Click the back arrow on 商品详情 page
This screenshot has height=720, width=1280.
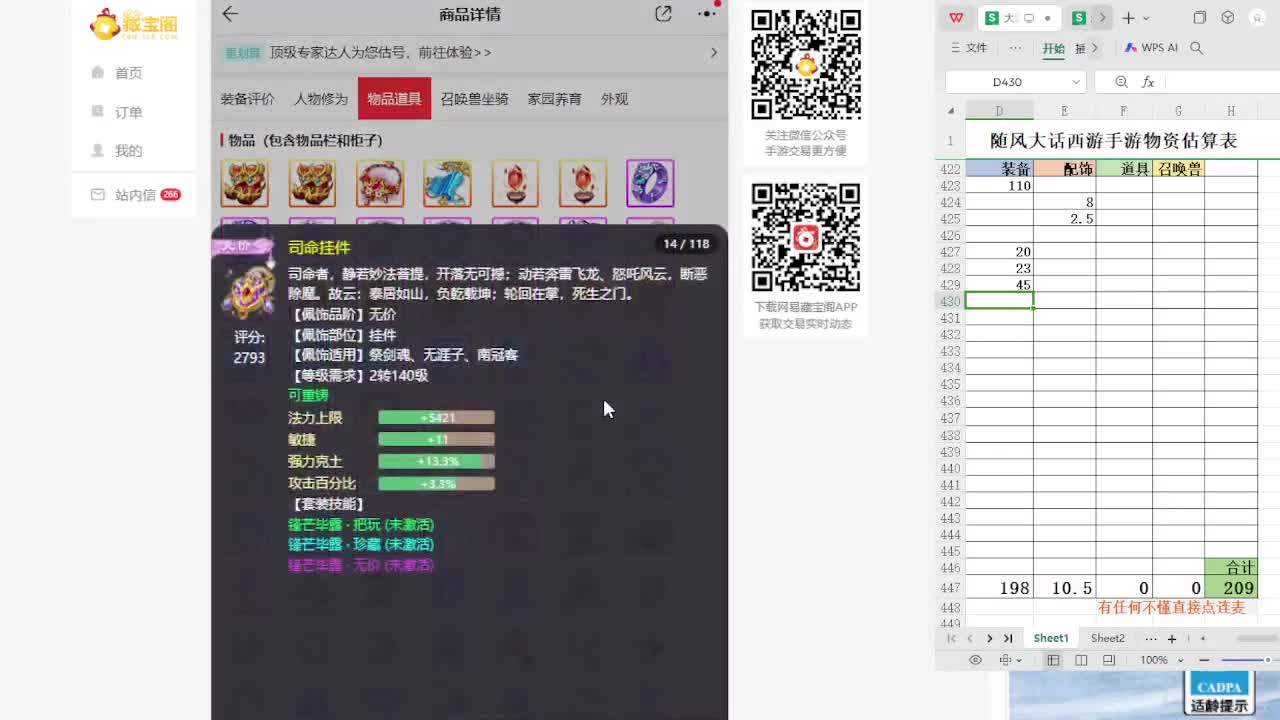(229, 15)
